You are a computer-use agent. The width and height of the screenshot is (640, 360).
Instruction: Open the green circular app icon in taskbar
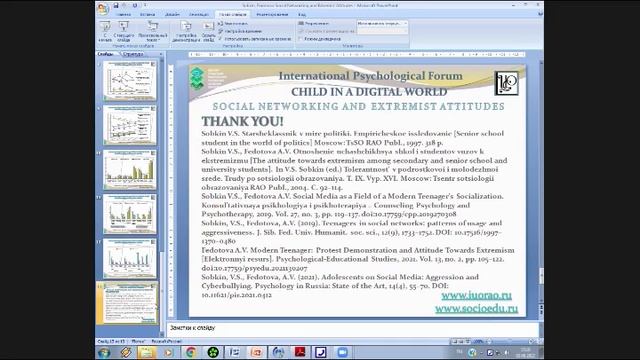[213, 352]
